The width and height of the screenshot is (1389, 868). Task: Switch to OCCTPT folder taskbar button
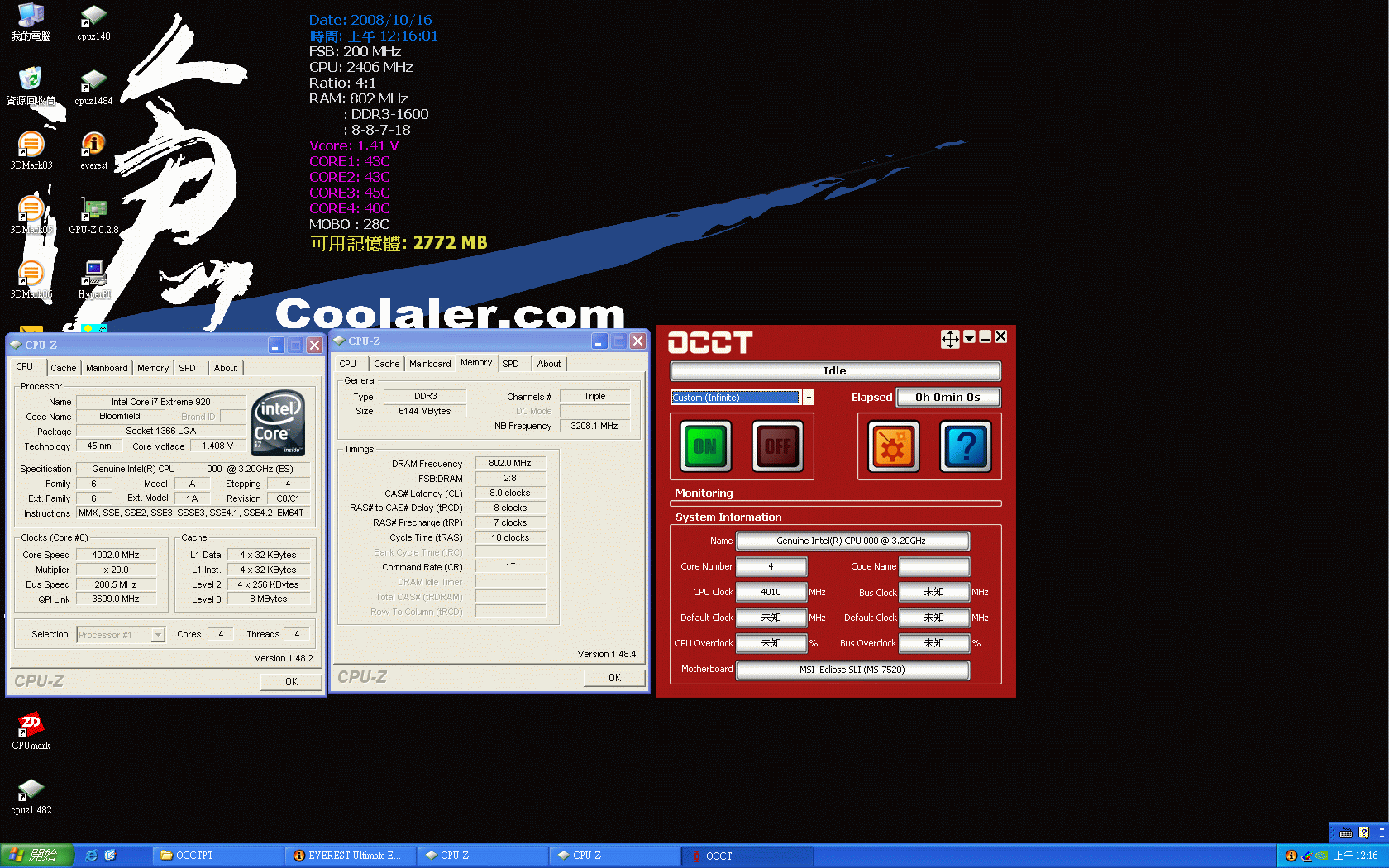coord(217,856)
